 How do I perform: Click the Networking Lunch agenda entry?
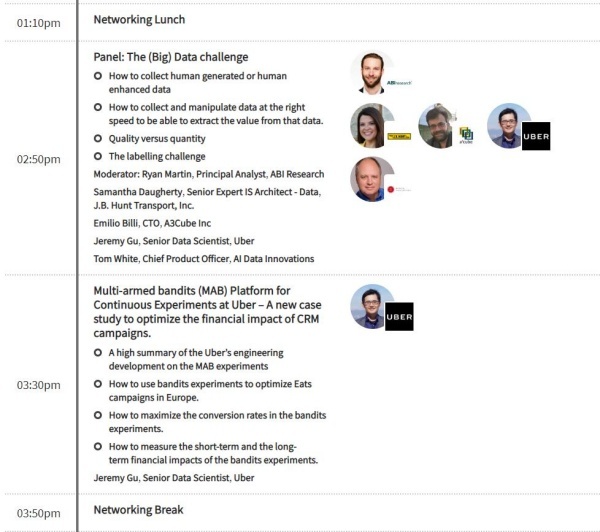139,20
